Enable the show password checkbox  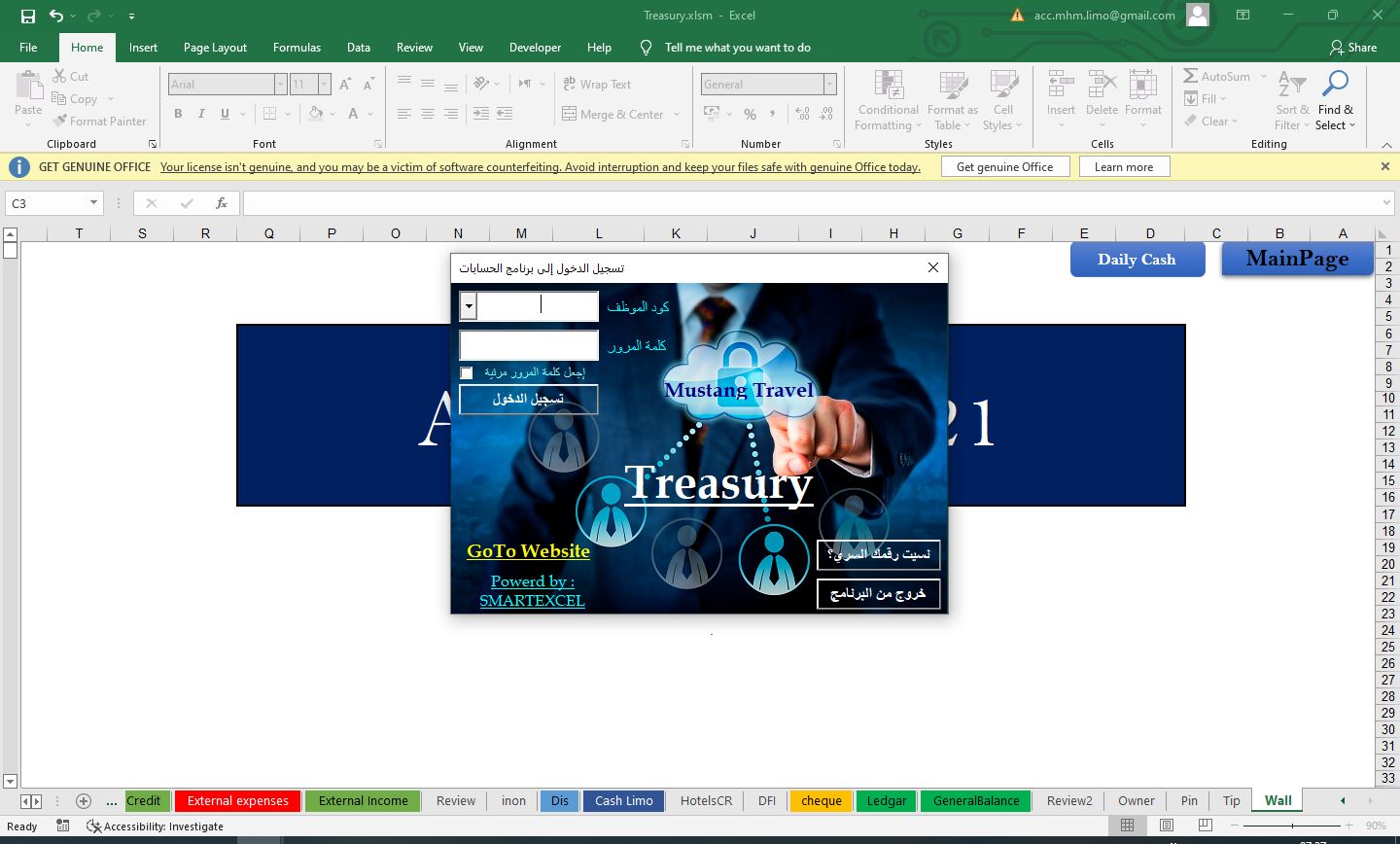[x=467, y=373]
